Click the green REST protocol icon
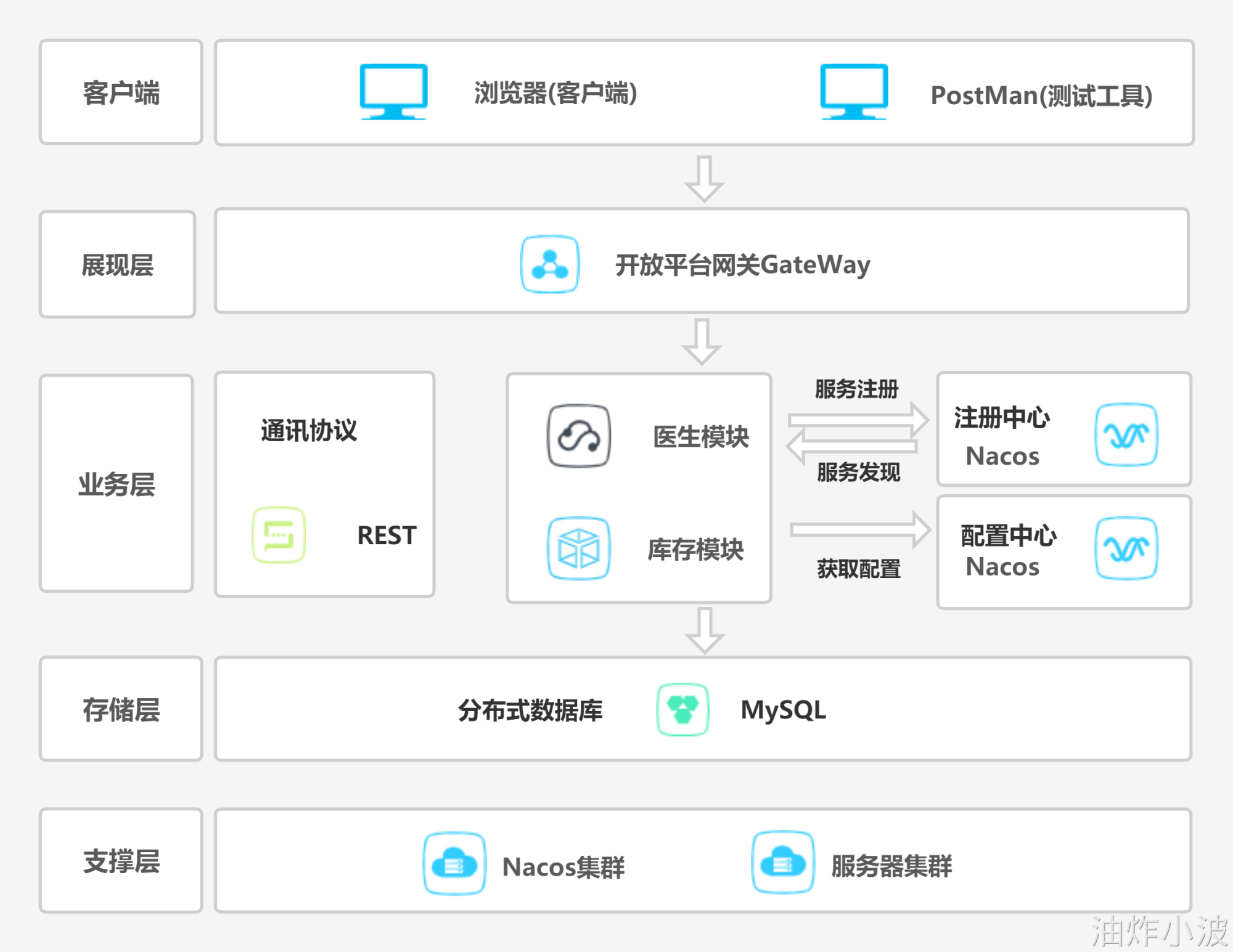Viewport: 1233px width, 952px height. pyautogui.click(x=279, y=534)
